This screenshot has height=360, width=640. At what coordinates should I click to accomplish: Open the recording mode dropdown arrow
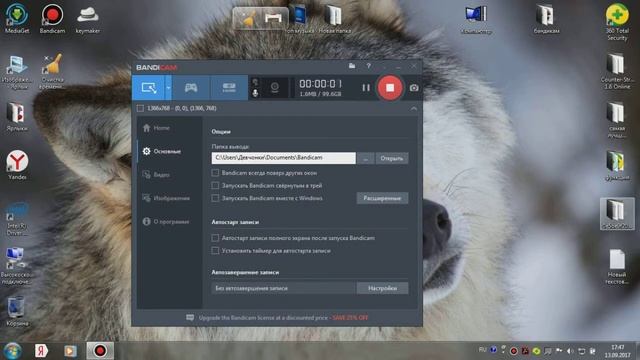[x=168, y=87]
